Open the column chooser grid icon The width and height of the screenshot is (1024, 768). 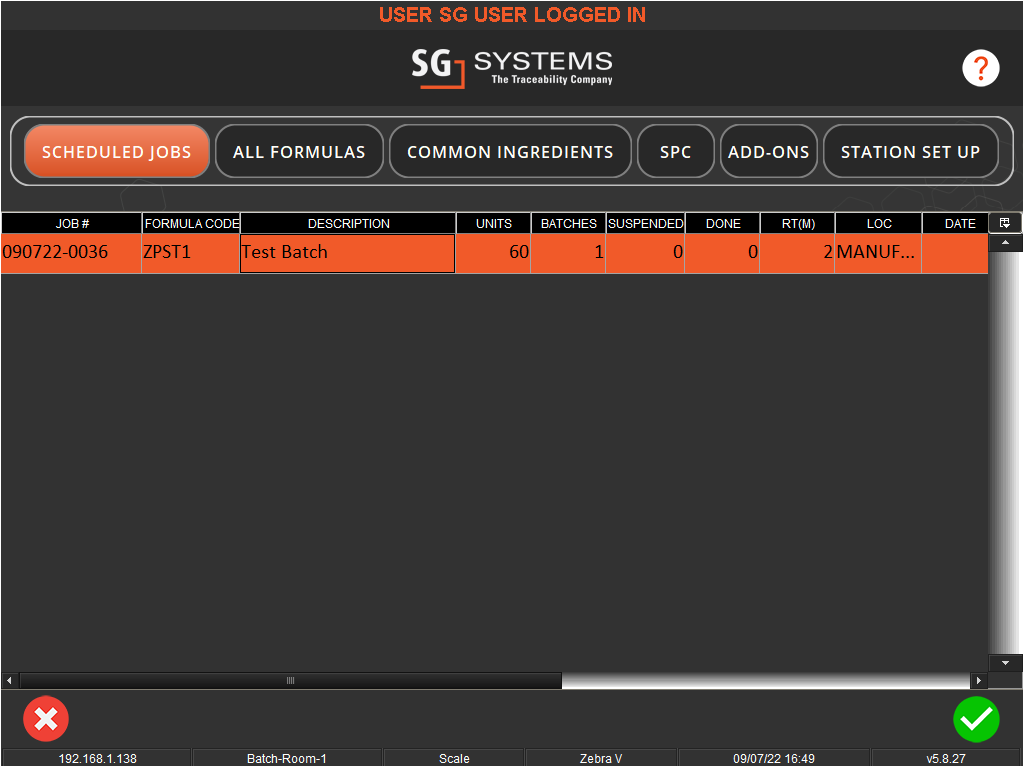tap(1005, 222)
